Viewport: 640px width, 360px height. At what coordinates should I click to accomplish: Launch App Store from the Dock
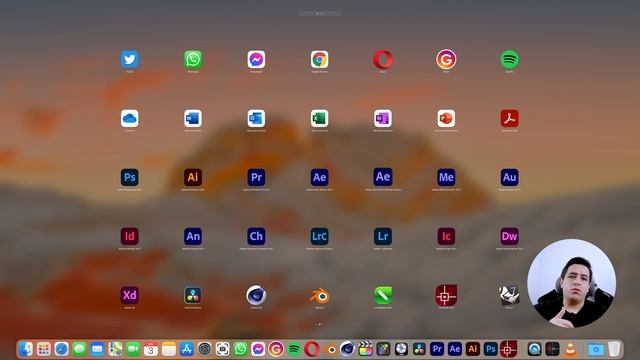[x=187, y=349]
